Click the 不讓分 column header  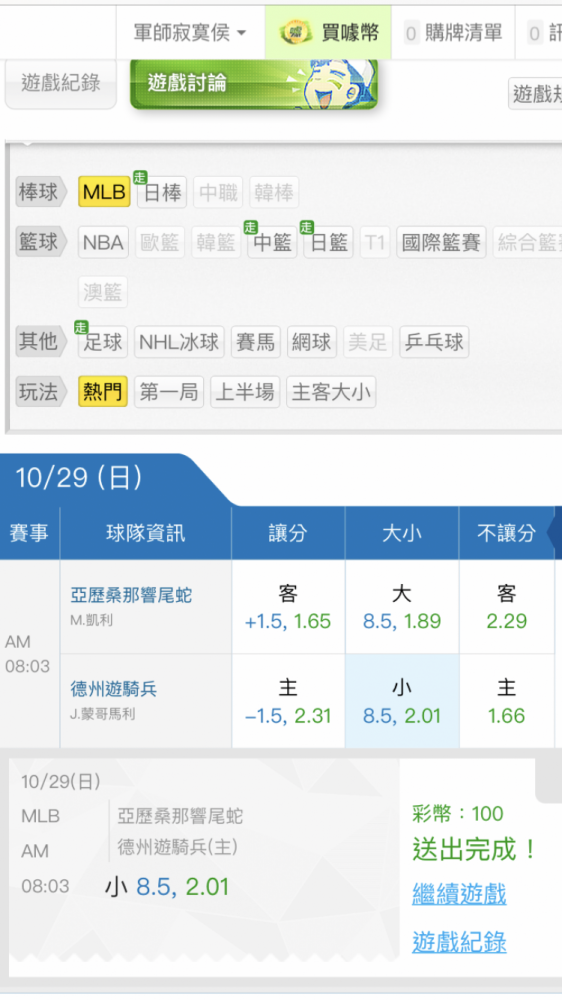coord(507,533)
